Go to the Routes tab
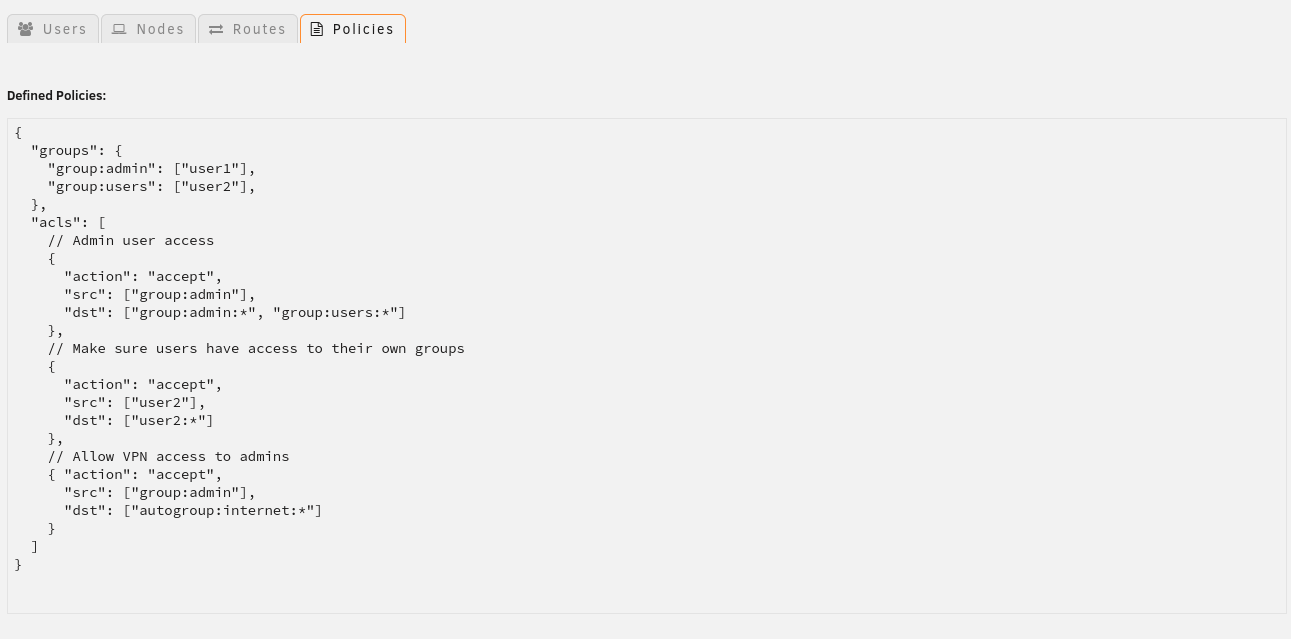Viewport: 1291px width, 639px height. point(248,29)
